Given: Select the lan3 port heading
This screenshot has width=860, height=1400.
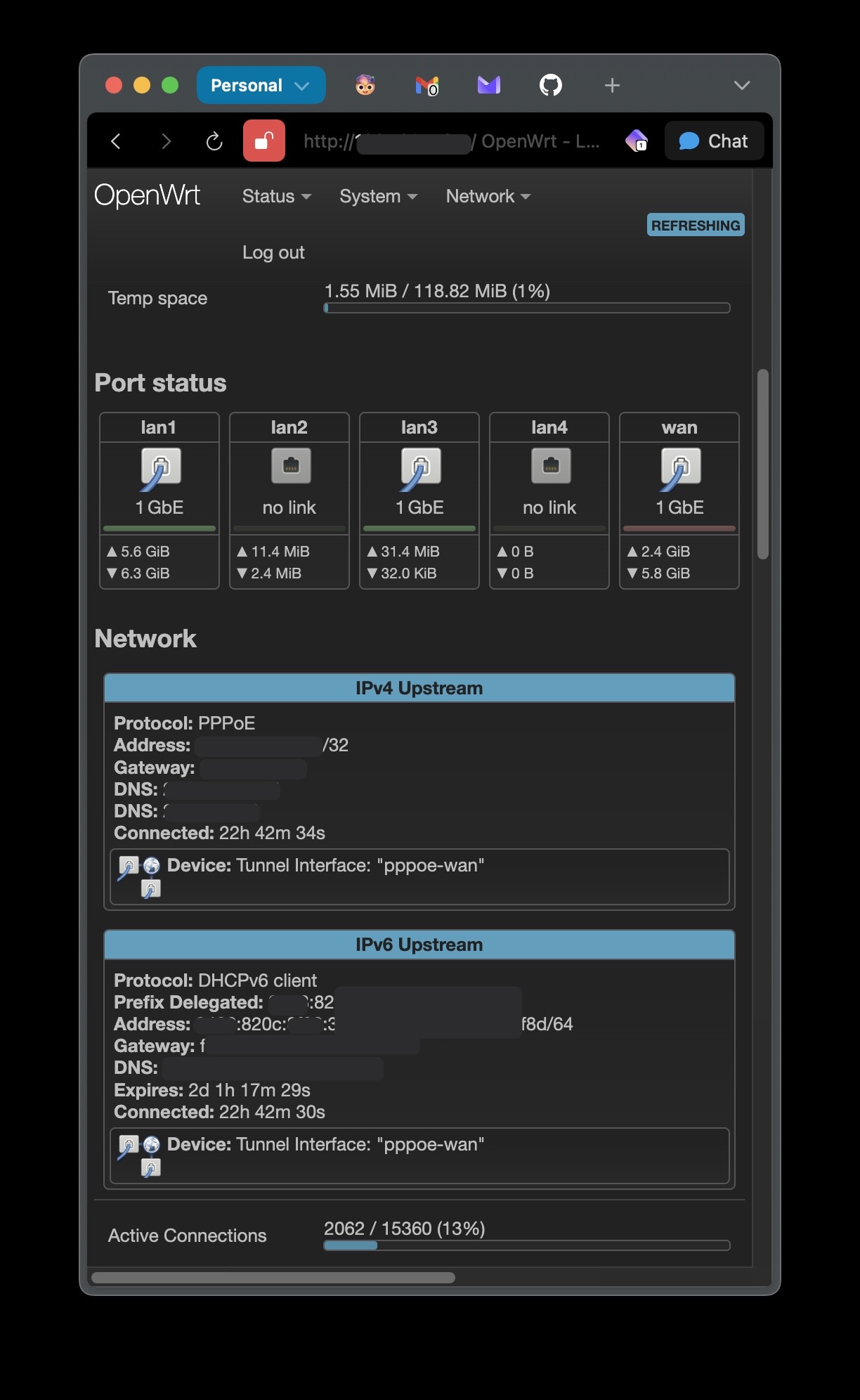Looking at the screenshot, I should tap(419, 427).
